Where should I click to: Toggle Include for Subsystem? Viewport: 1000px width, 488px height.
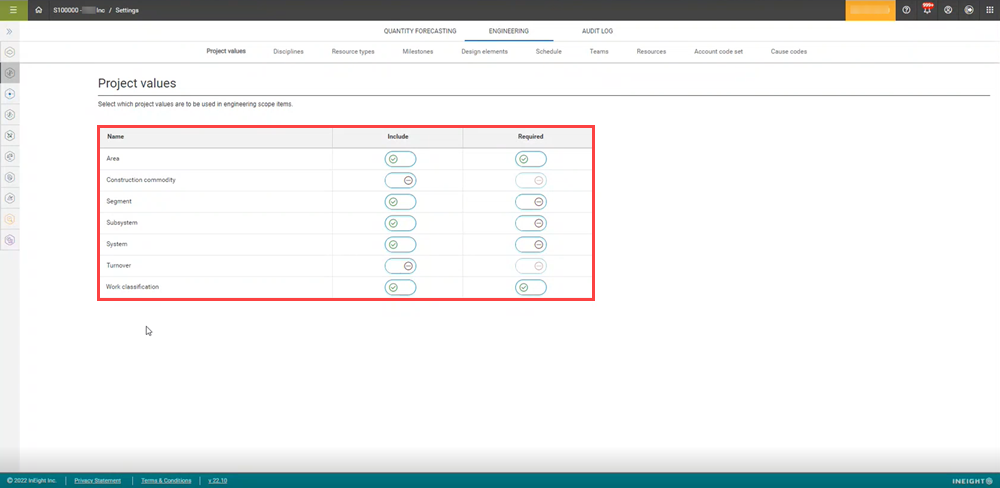coord(401,223)
